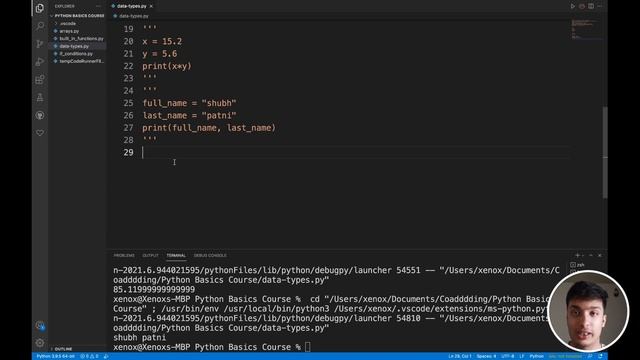Click line 25 full_name assignment
The image size is (640, 360).
(x=189, y=103)
